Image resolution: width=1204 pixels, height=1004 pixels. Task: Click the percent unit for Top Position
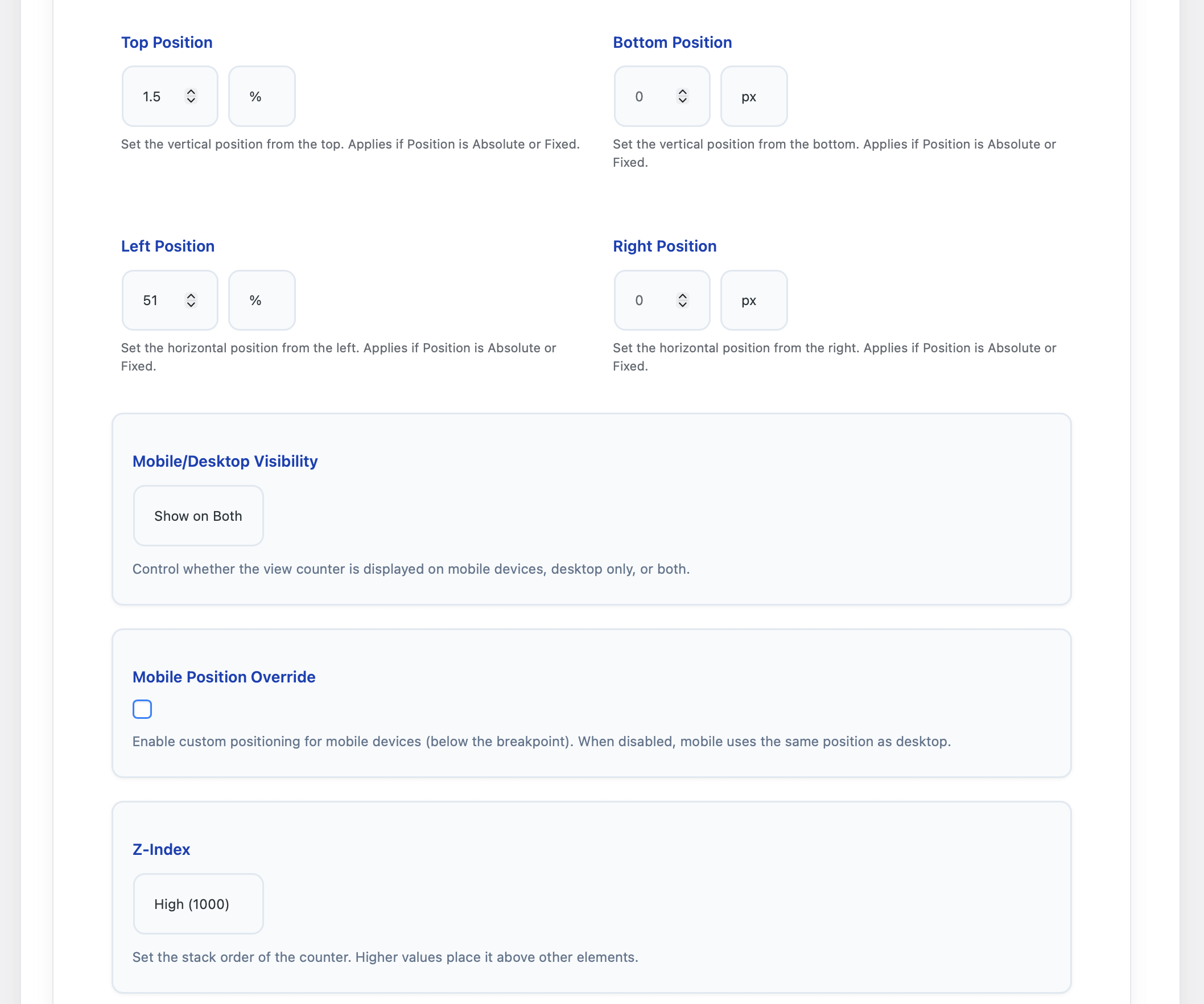(261, 96)
